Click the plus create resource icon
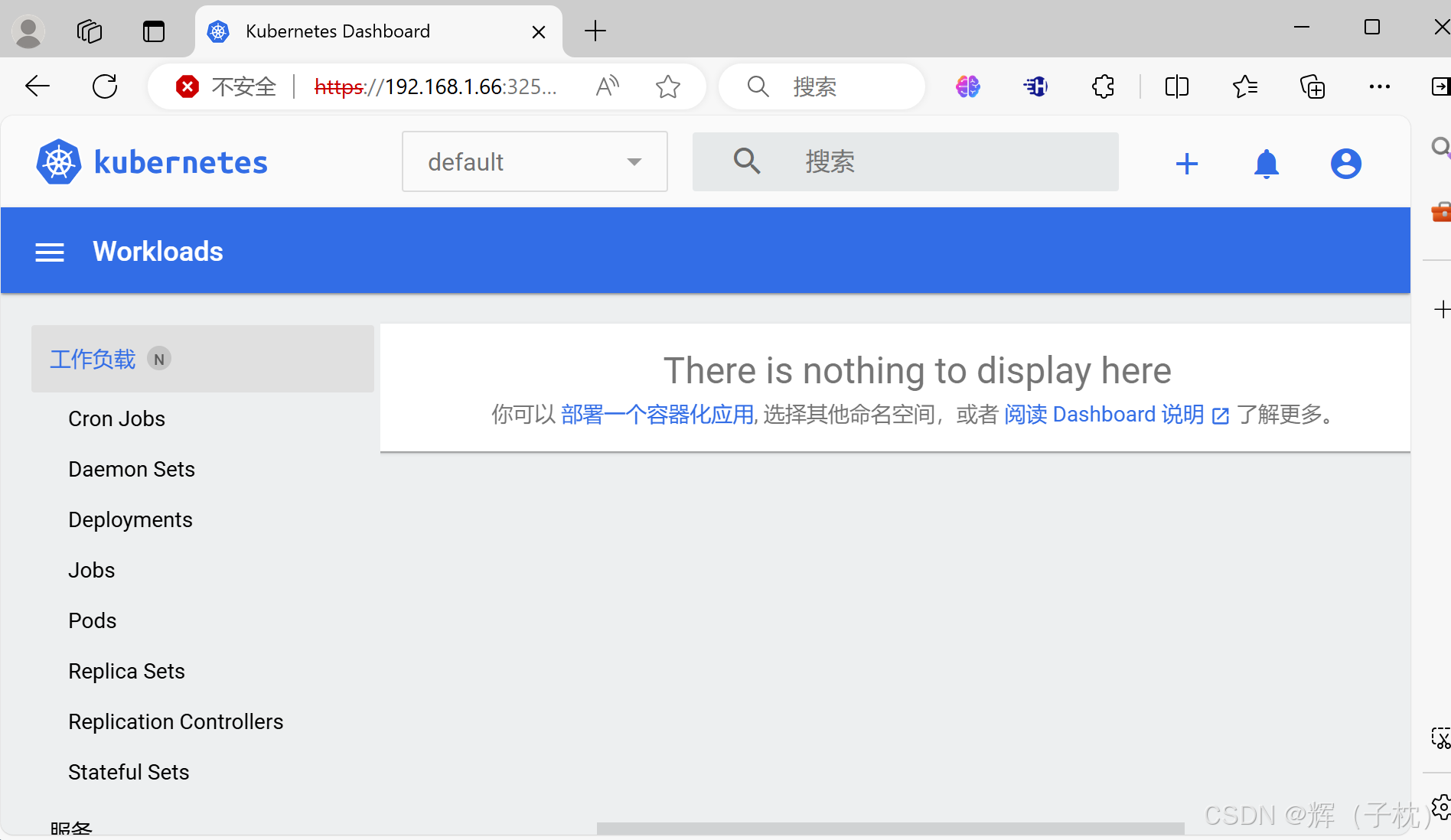Screen dimensions: 1451x840 coord(1187,164)
